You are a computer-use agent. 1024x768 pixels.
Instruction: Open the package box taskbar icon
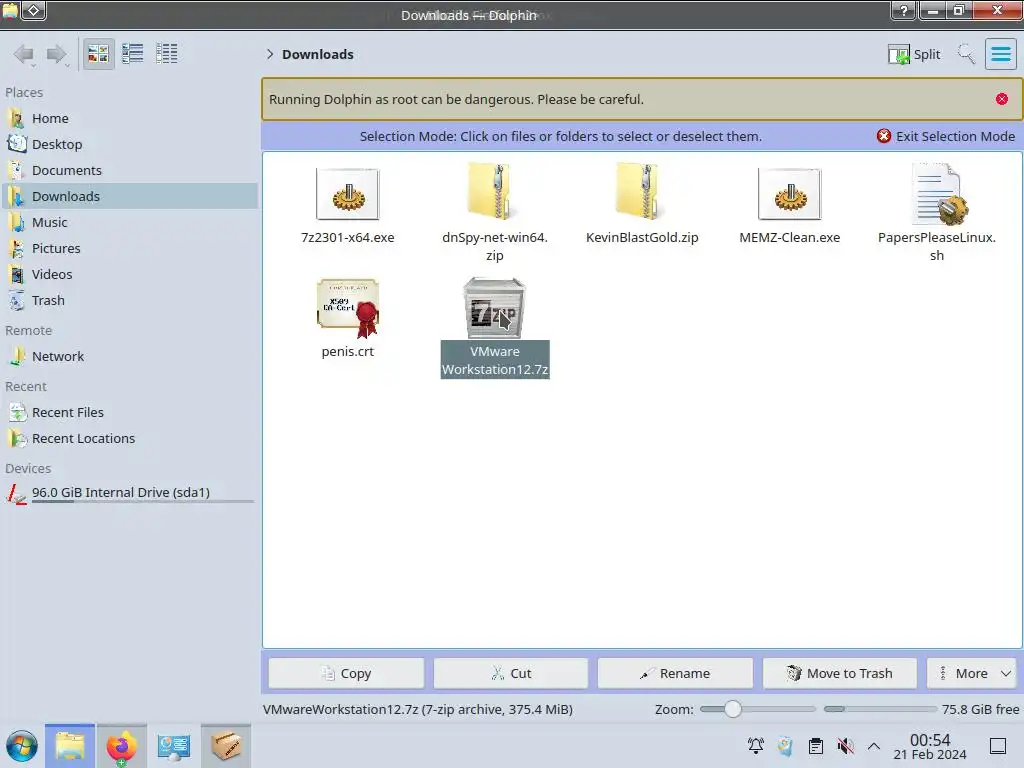point(226,746)
